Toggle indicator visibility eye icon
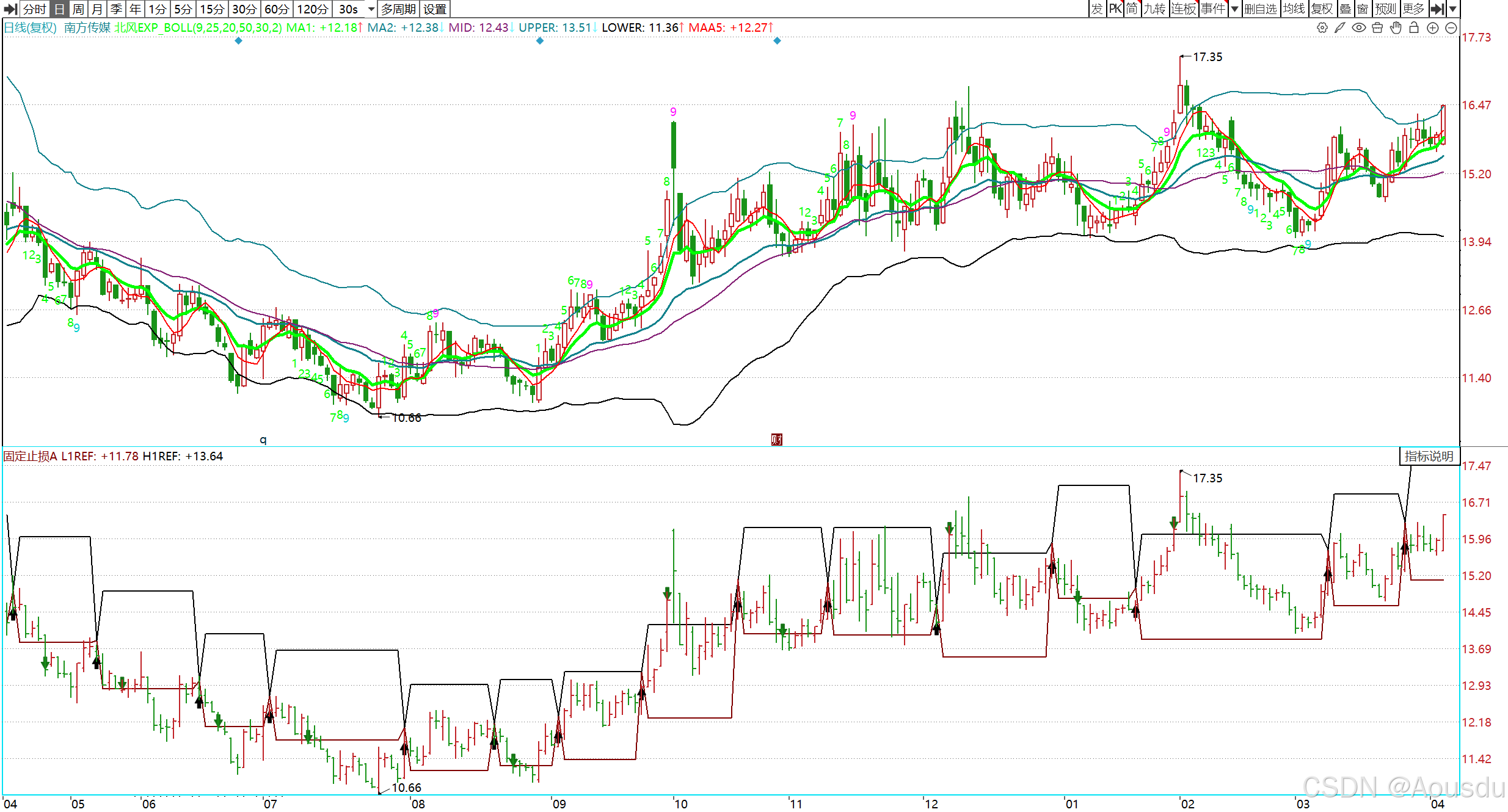The height and width of the screenshot is (812, 1508). click(x=1358, y=27)
